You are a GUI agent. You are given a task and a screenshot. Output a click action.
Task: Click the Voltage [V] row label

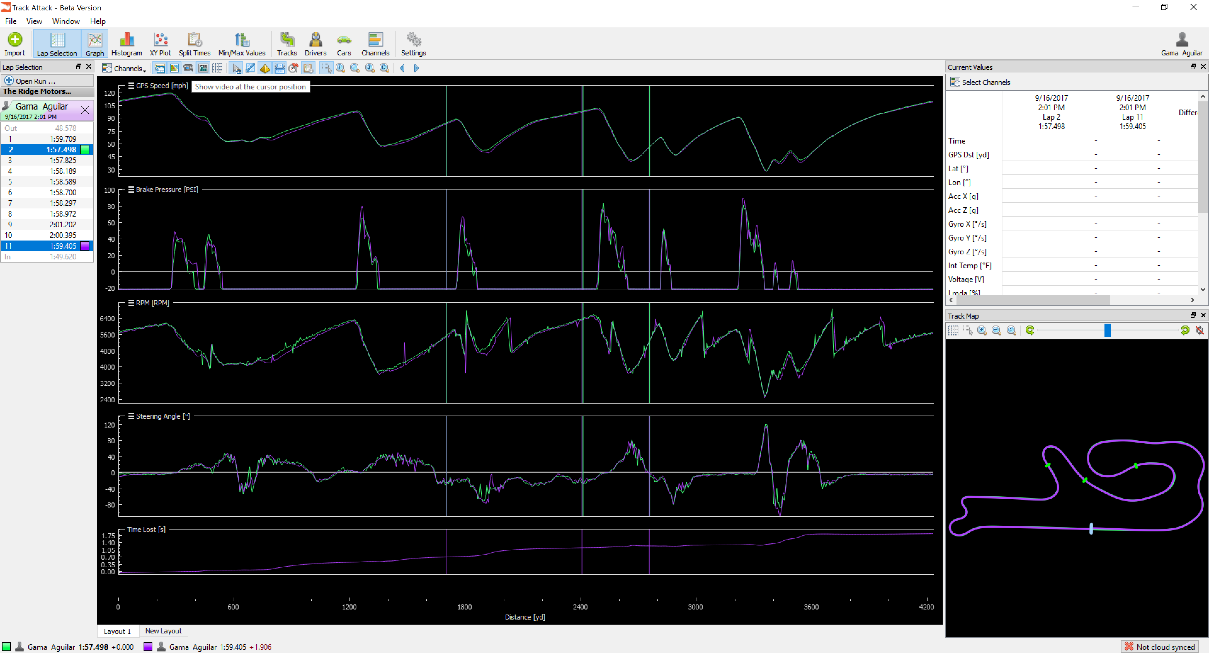[964, 279]
